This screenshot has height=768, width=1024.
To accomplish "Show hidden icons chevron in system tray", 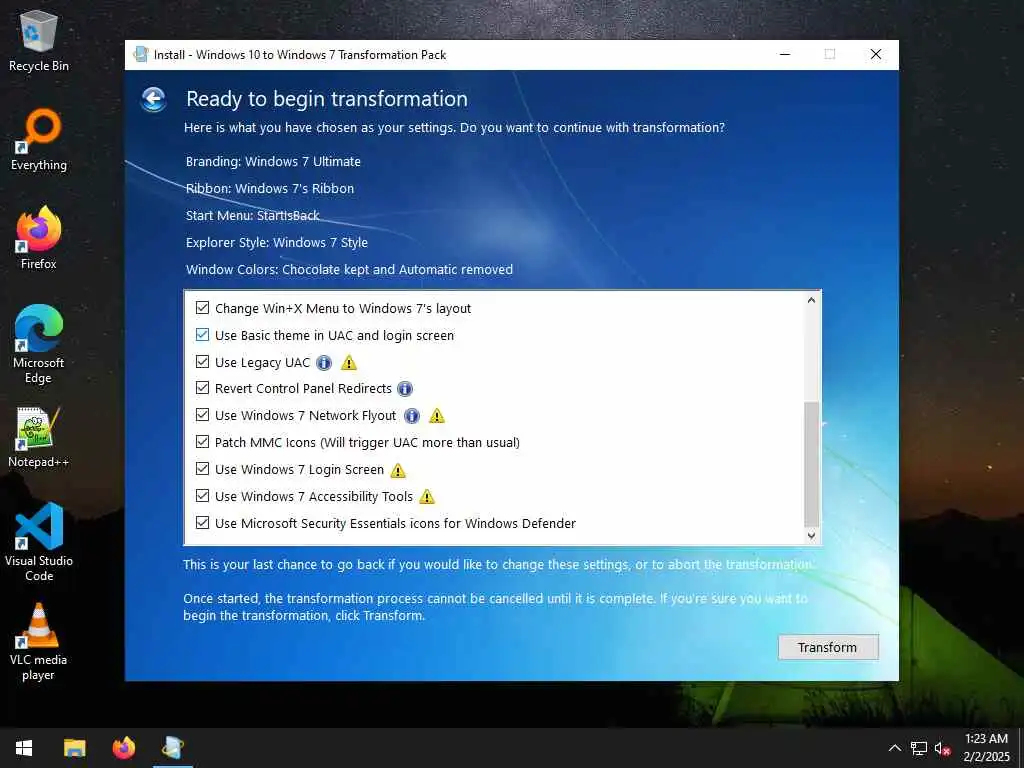I will [x=895, y=748].
